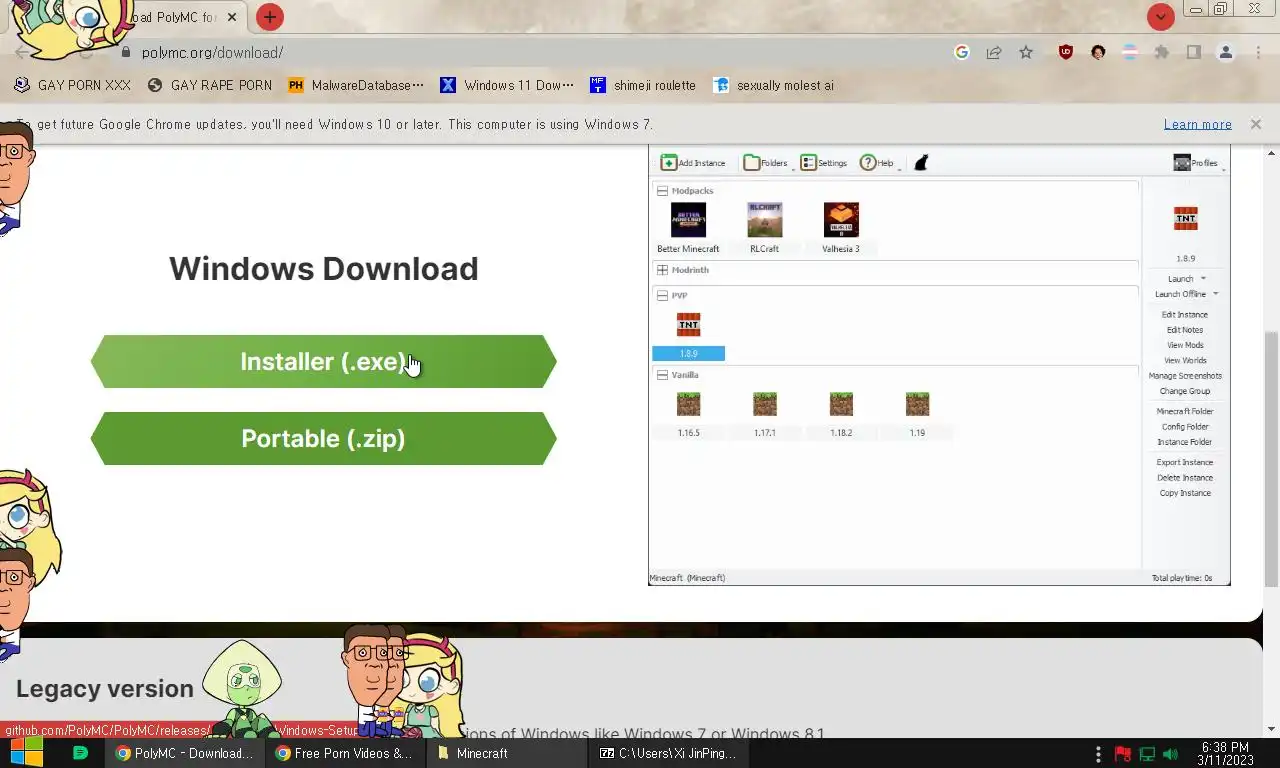Click the scrollbar down arrow
Image resolution: width=1280 pixels, height=768 pixels.
[1271, 729]
